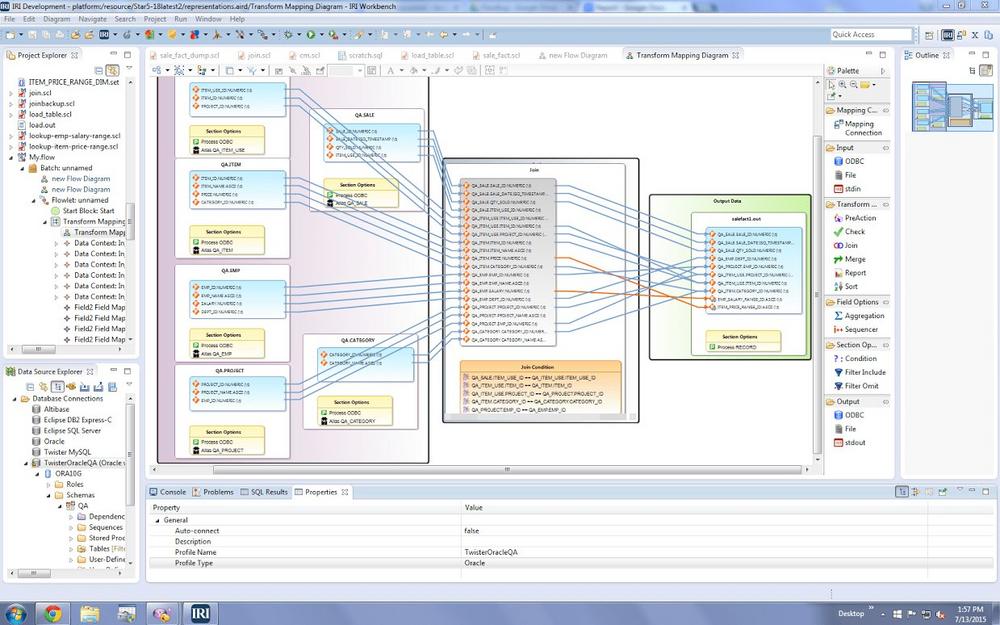Open the Navigate menu
Image resolution: width=1000 pixels, height=625 pixels.
click(92, 19)
